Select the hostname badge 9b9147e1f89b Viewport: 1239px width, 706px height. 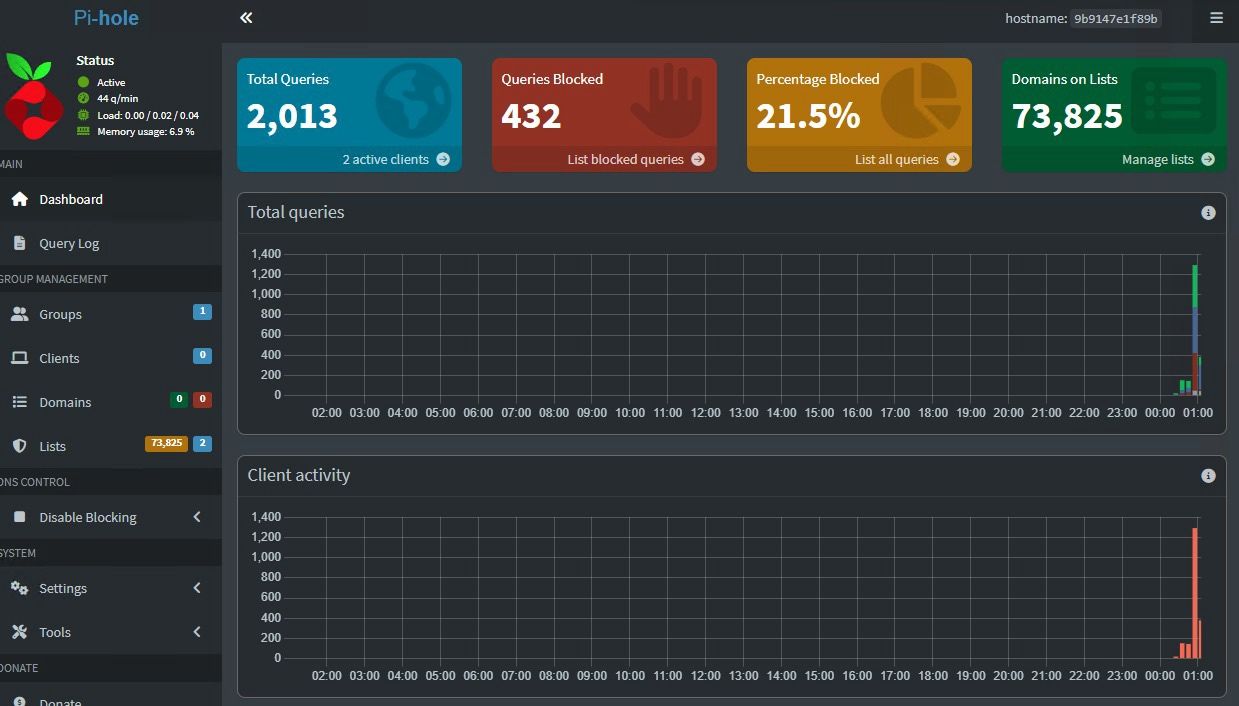coord(1114,18)
